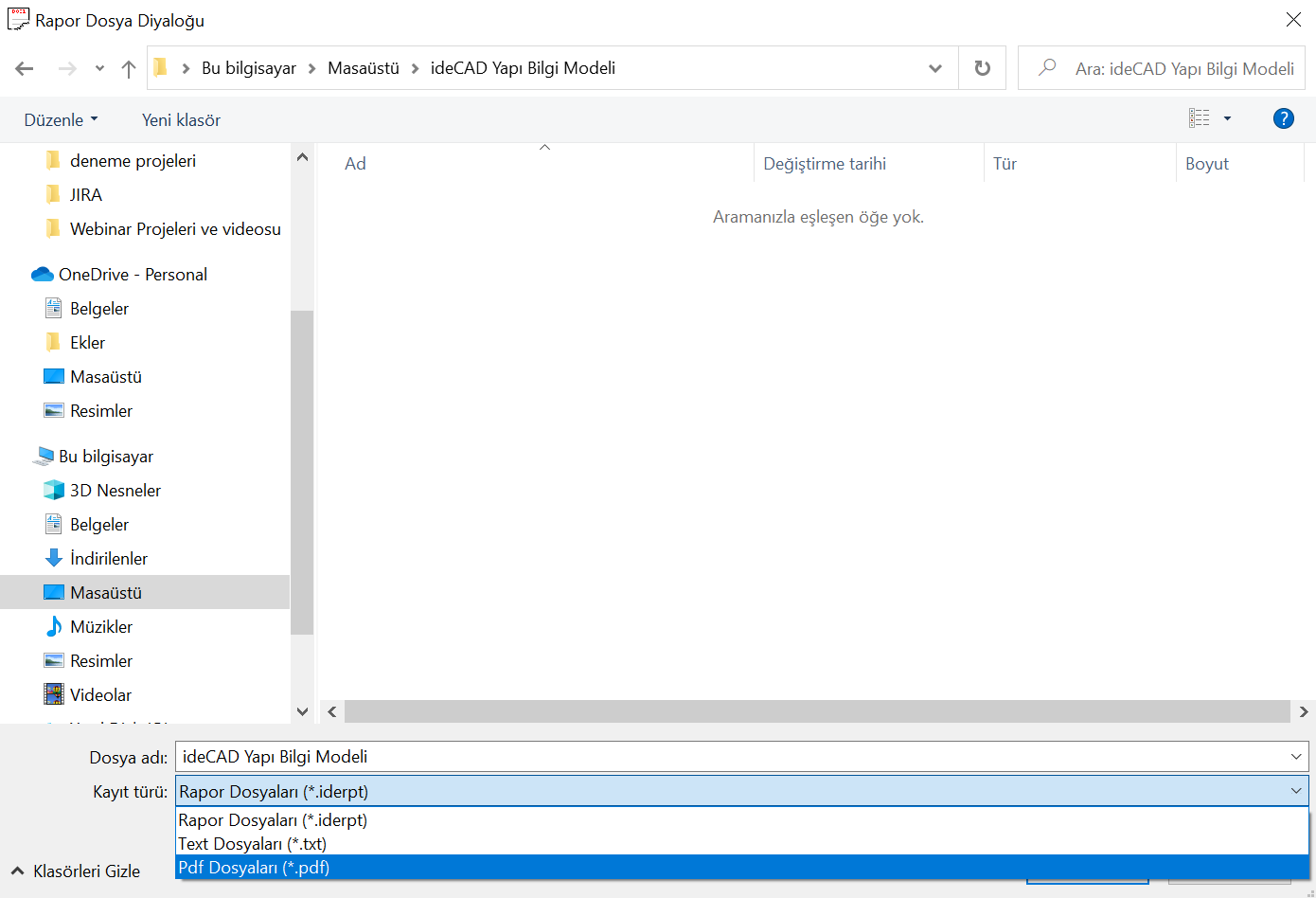Choose Text Dosyaları (*.txt) option

(252, 844)
